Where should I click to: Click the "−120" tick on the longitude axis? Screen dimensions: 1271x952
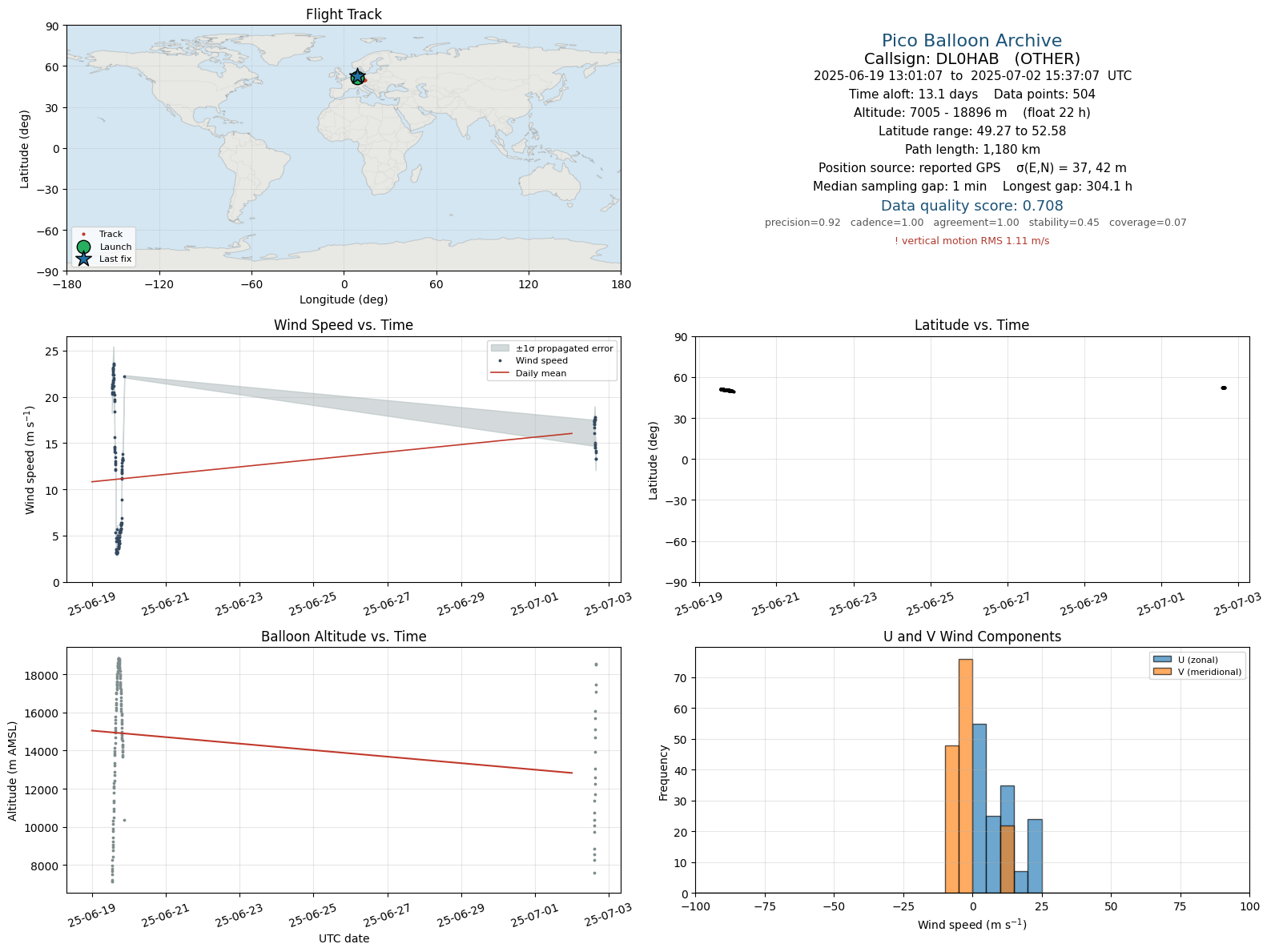159,284
